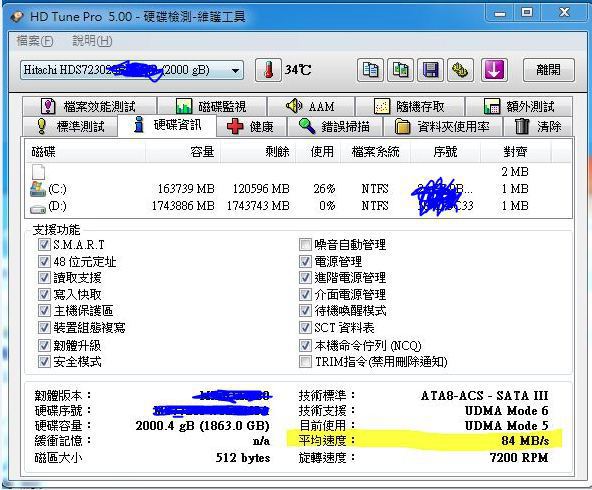Select the (C:) partition row
This screenshot has width=592, height=490.
[x=298, y=188]
